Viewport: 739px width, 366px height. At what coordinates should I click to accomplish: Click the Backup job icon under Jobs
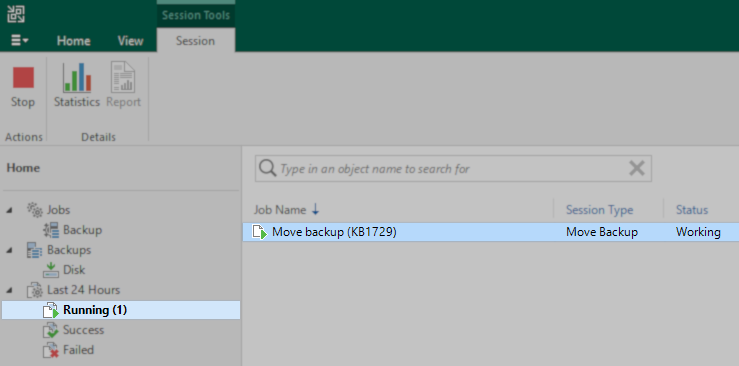[x=51, y=230]
